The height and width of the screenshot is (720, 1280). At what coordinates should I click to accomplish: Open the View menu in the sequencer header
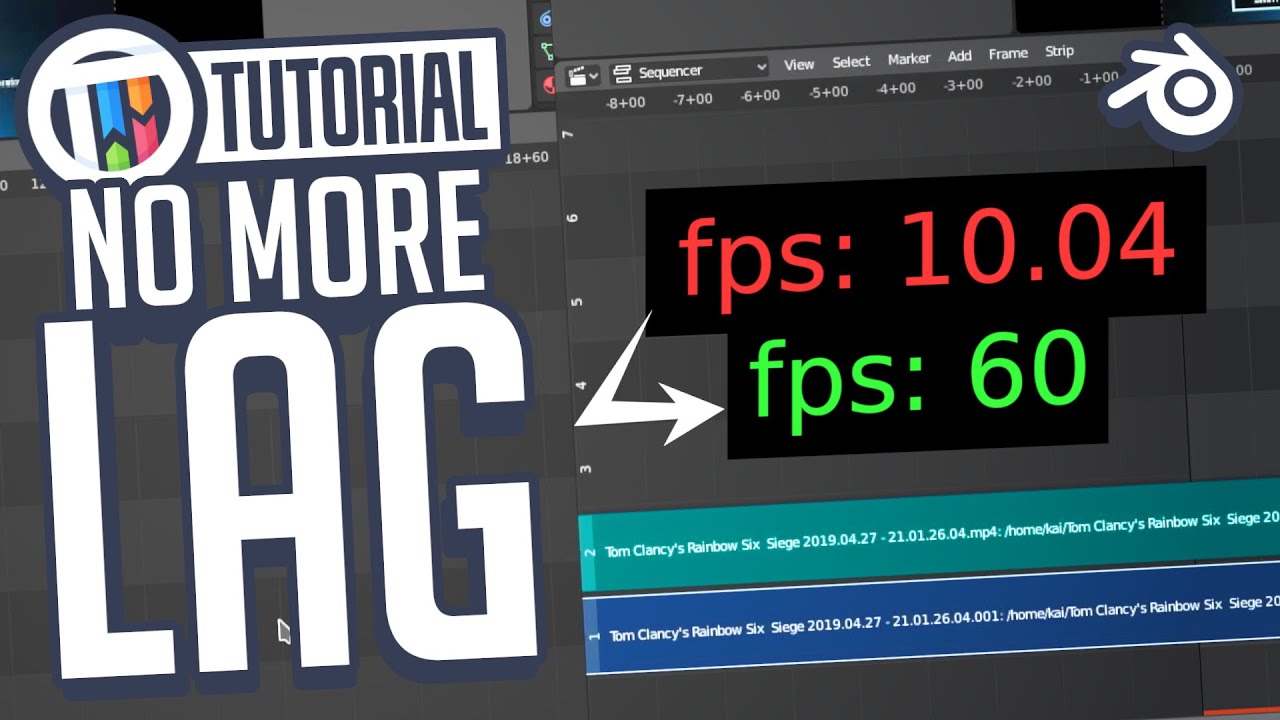click(x=799, y=64)
